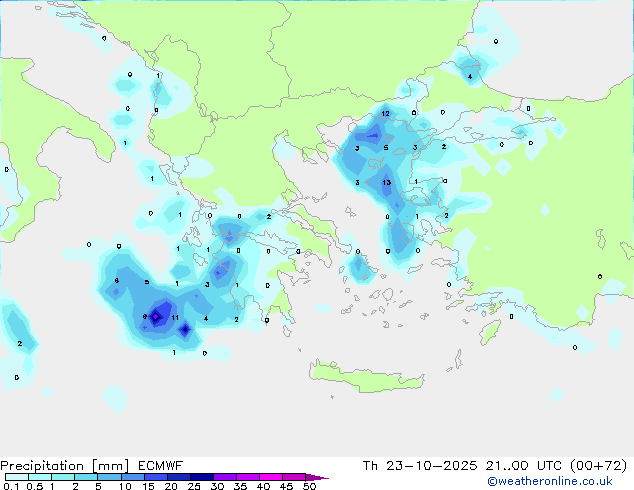Click the '0.1' legend scale label
The image size is (634, 490).
coord(11,486)
